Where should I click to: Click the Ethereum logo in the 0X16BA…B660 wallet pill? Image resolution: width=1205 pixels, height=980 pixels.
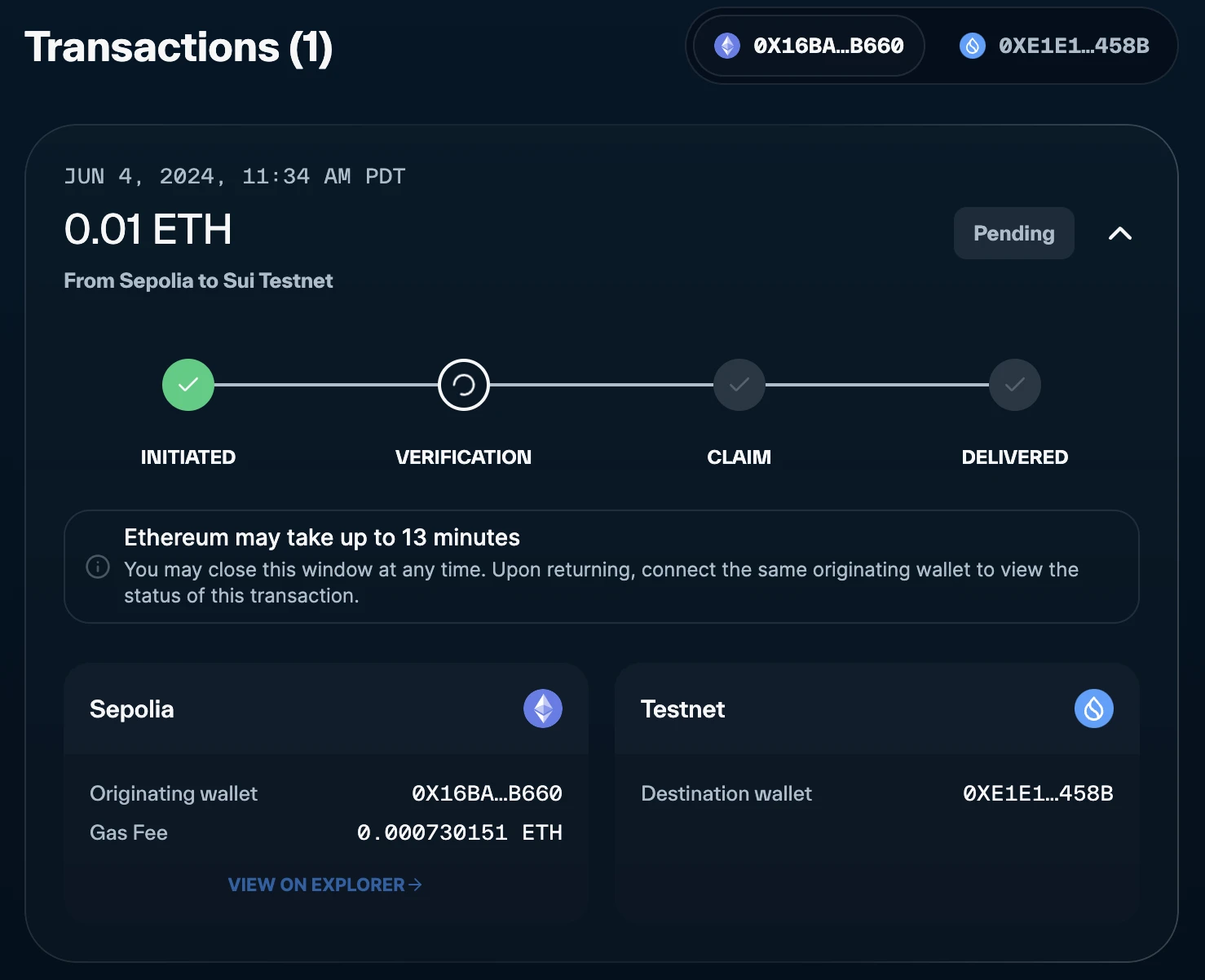725,46
